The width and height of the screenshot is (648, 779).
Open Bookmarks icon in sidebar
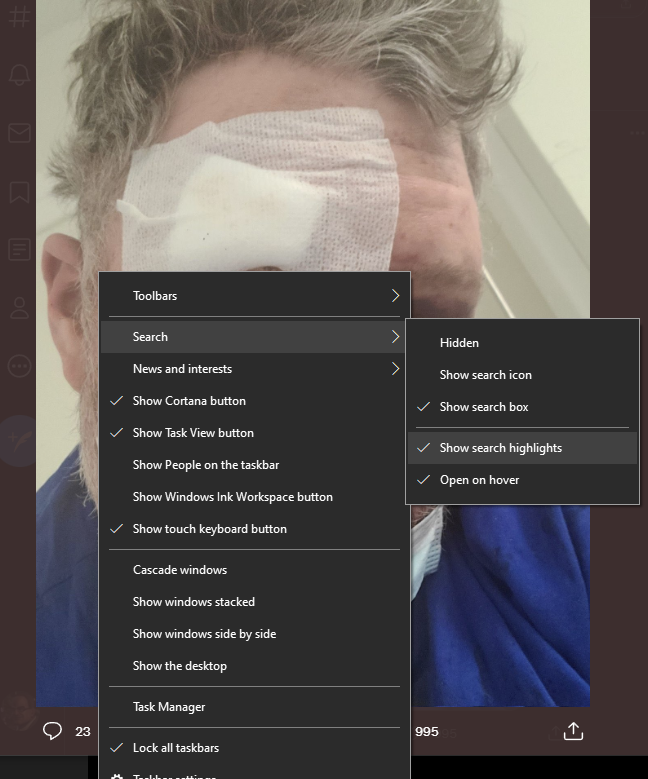[19, 192]
